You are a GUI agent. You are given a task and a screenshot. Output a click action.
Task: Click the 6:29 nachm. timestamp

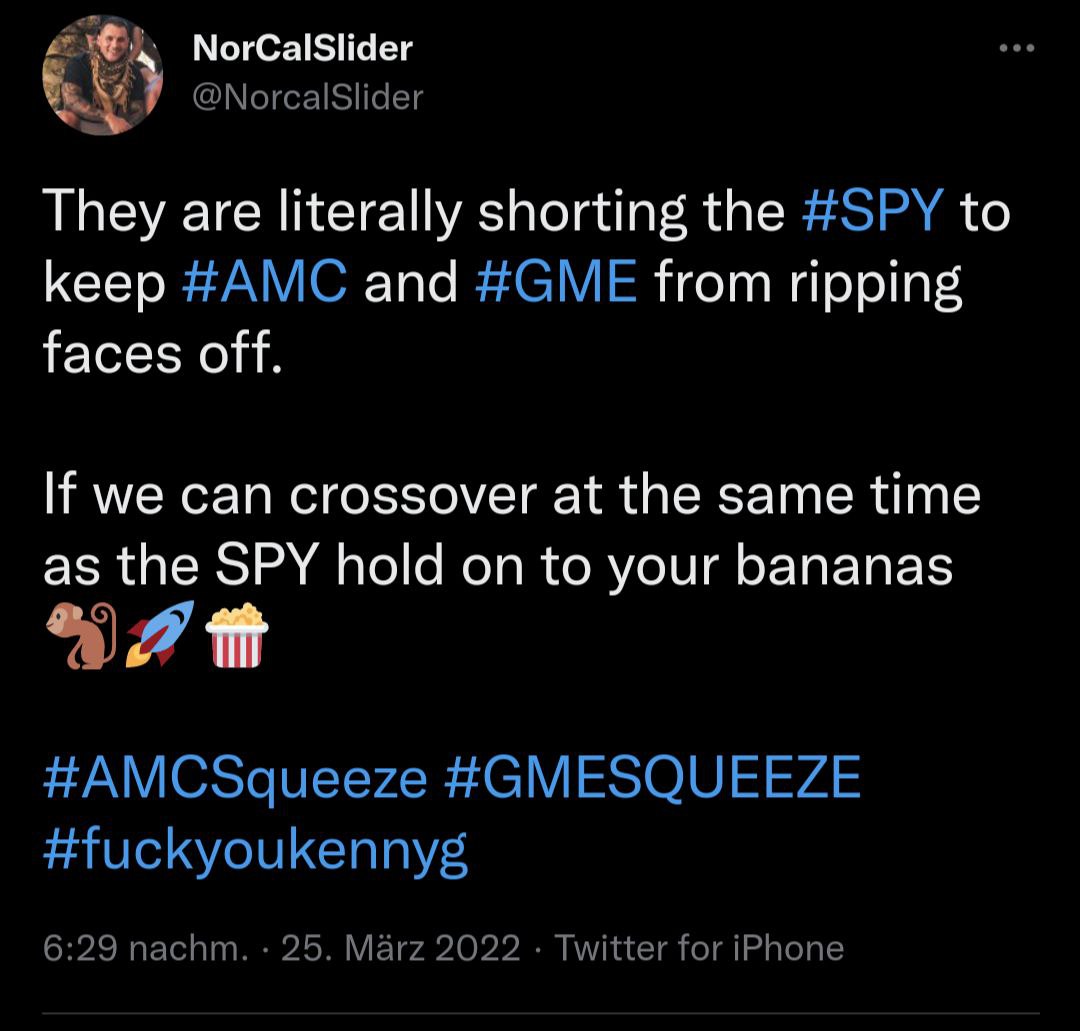click(146, 947)
